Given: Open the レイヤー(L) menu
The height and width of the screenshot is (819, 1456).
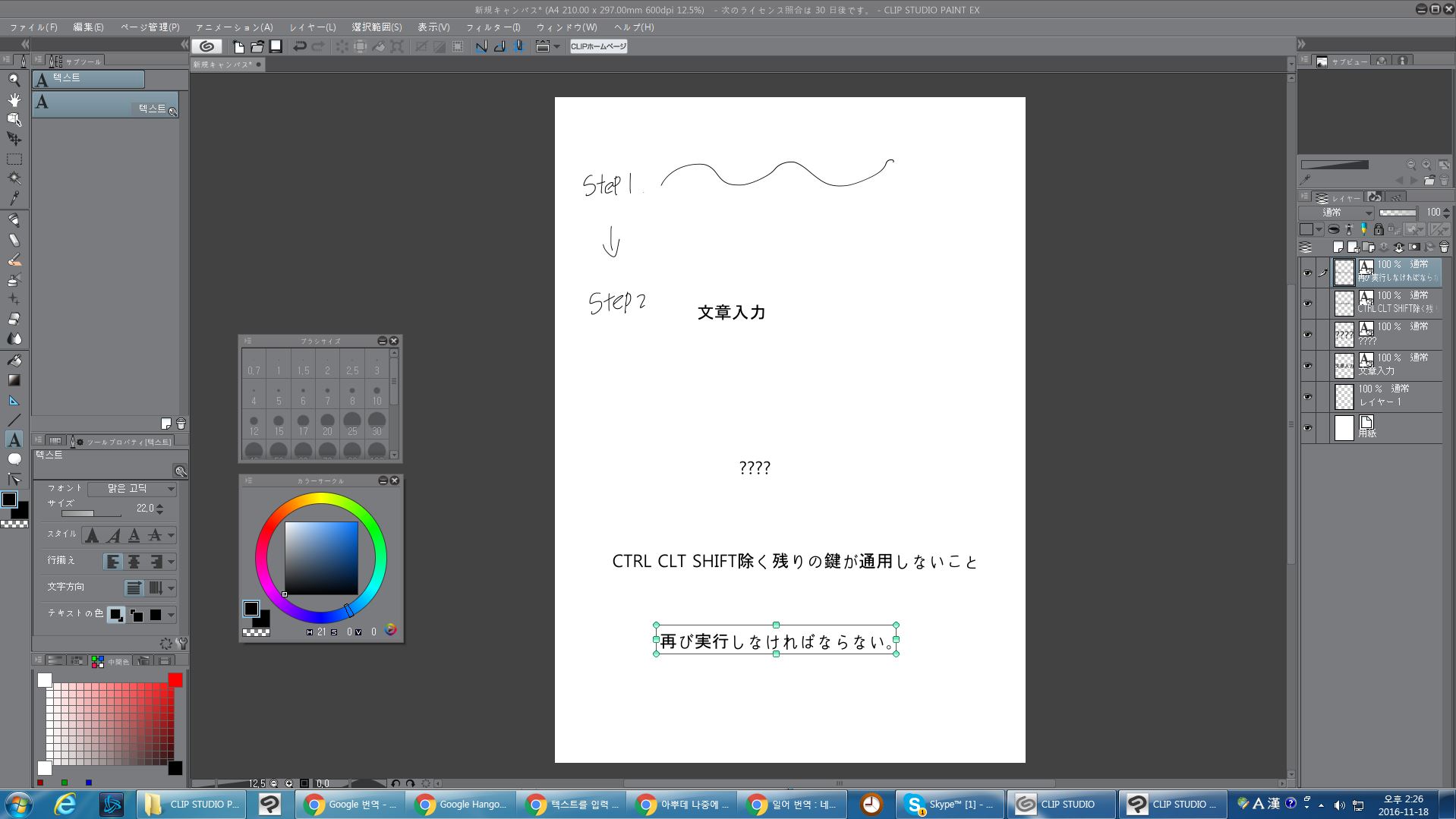Looking at the screenshot, I should [x=312, y=27].
